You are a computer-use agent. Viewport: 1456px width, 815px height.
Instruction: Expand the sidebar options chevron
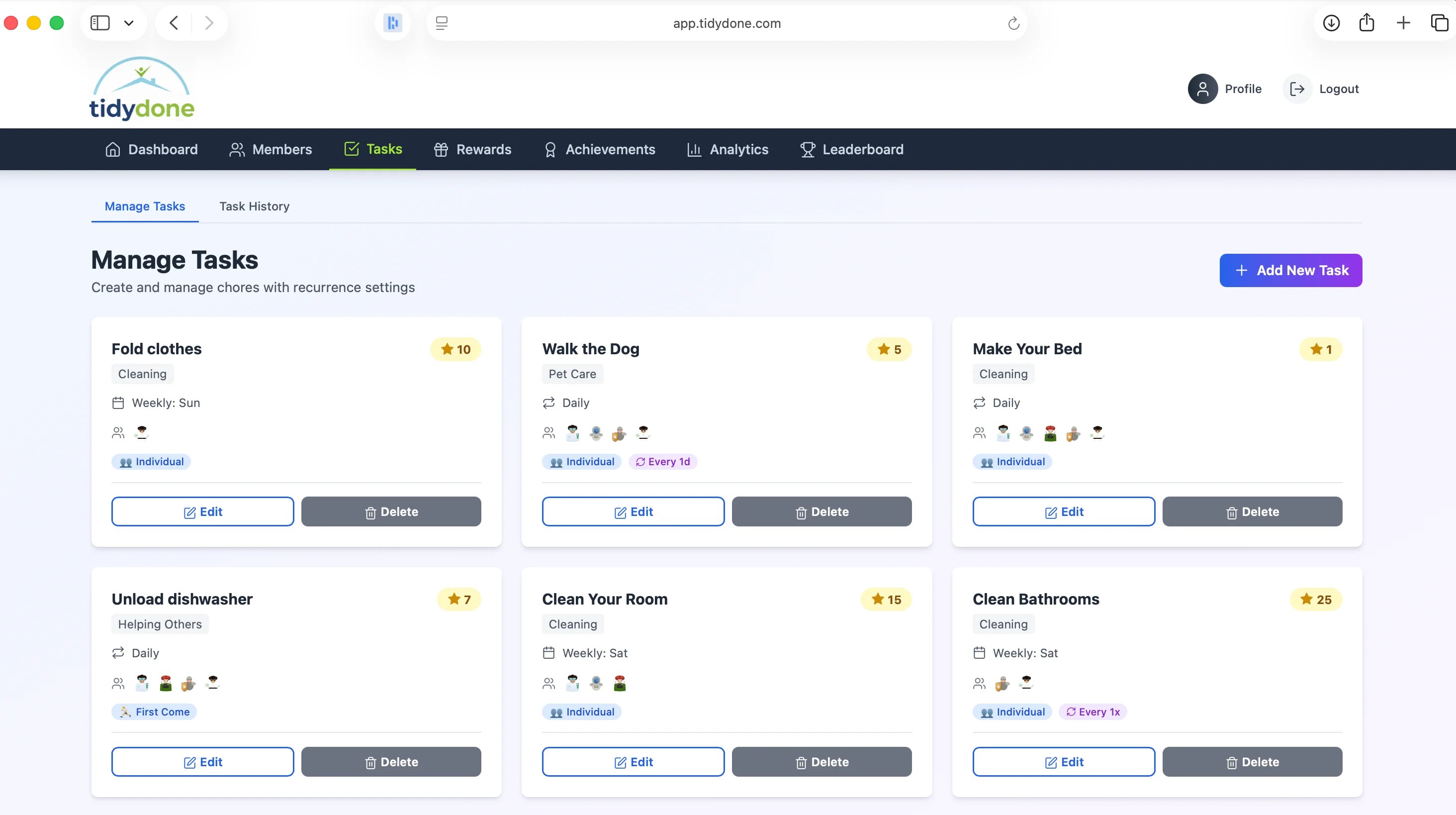[x=129, y=23]
